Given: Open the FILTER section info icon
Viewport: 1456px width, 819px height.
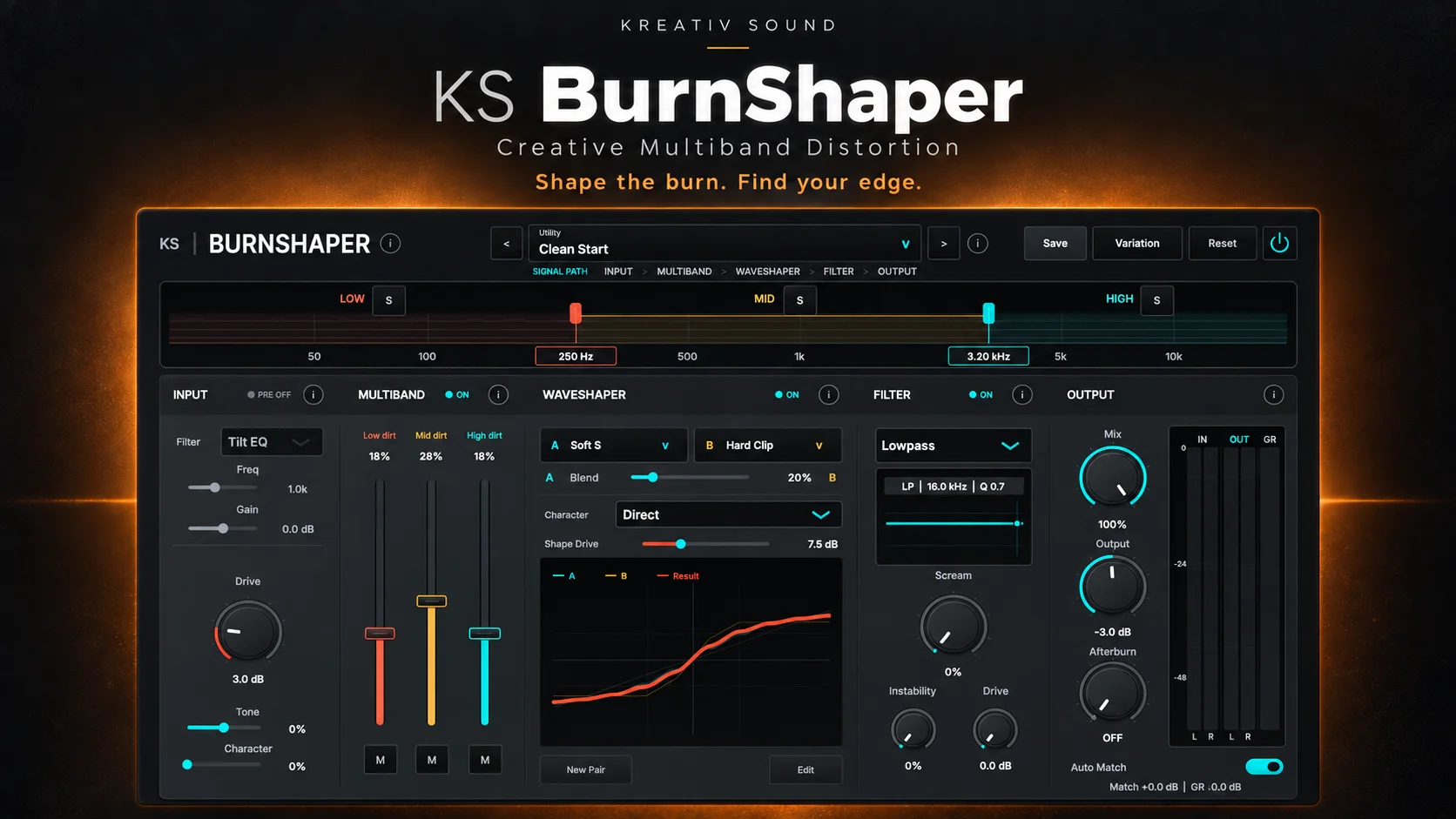Looking at the screenshot, I should (x=1022, y=394).
